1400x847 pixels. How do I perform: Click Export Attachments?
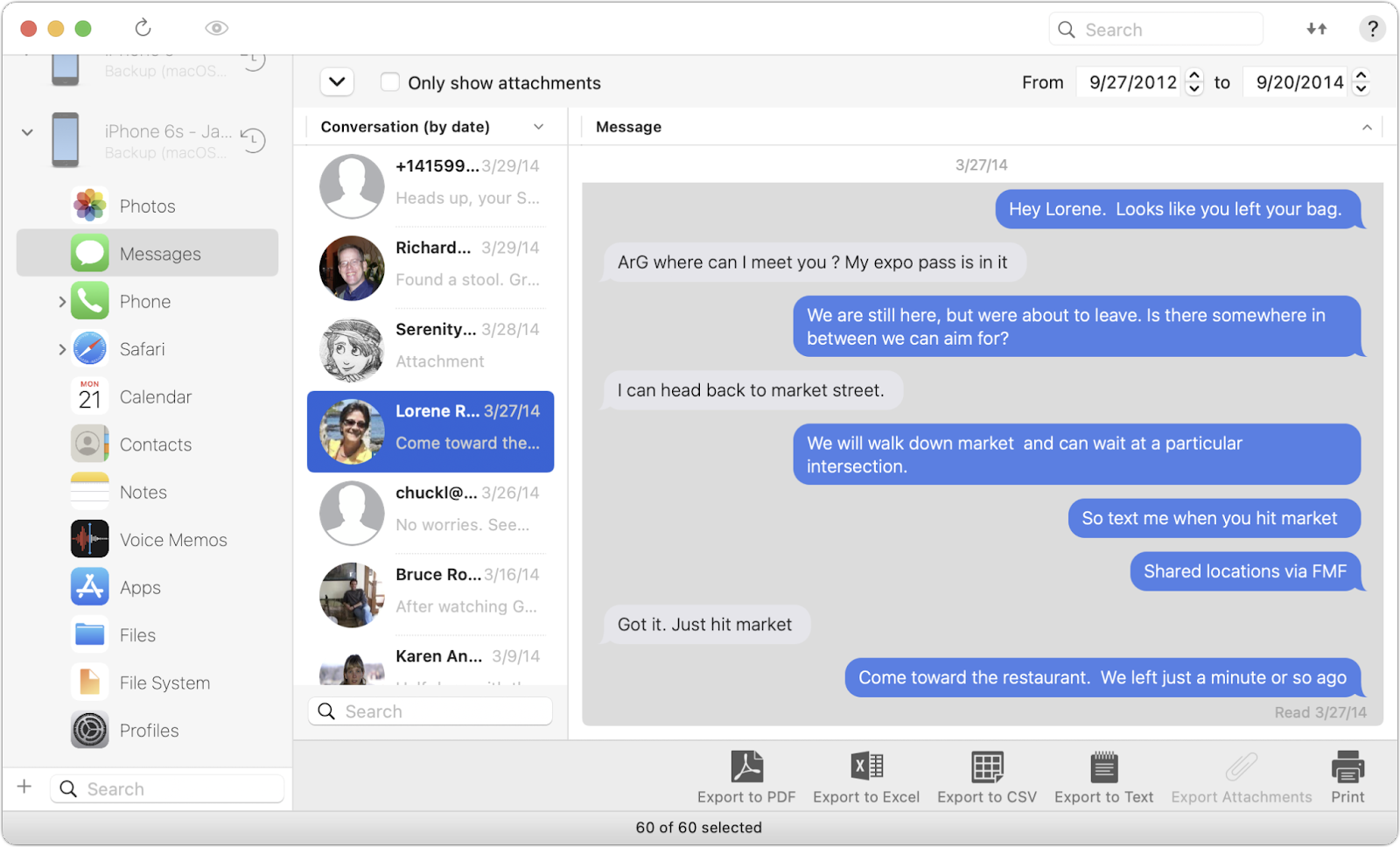click(1242, 777)
